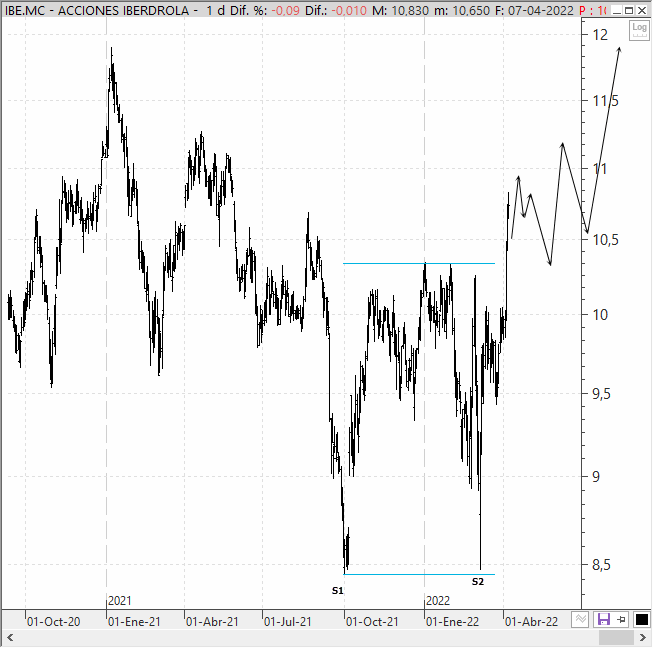The image size is (653, 648).
Task: Click the M: 10,830 maximum value
Action: pos(400,10)
